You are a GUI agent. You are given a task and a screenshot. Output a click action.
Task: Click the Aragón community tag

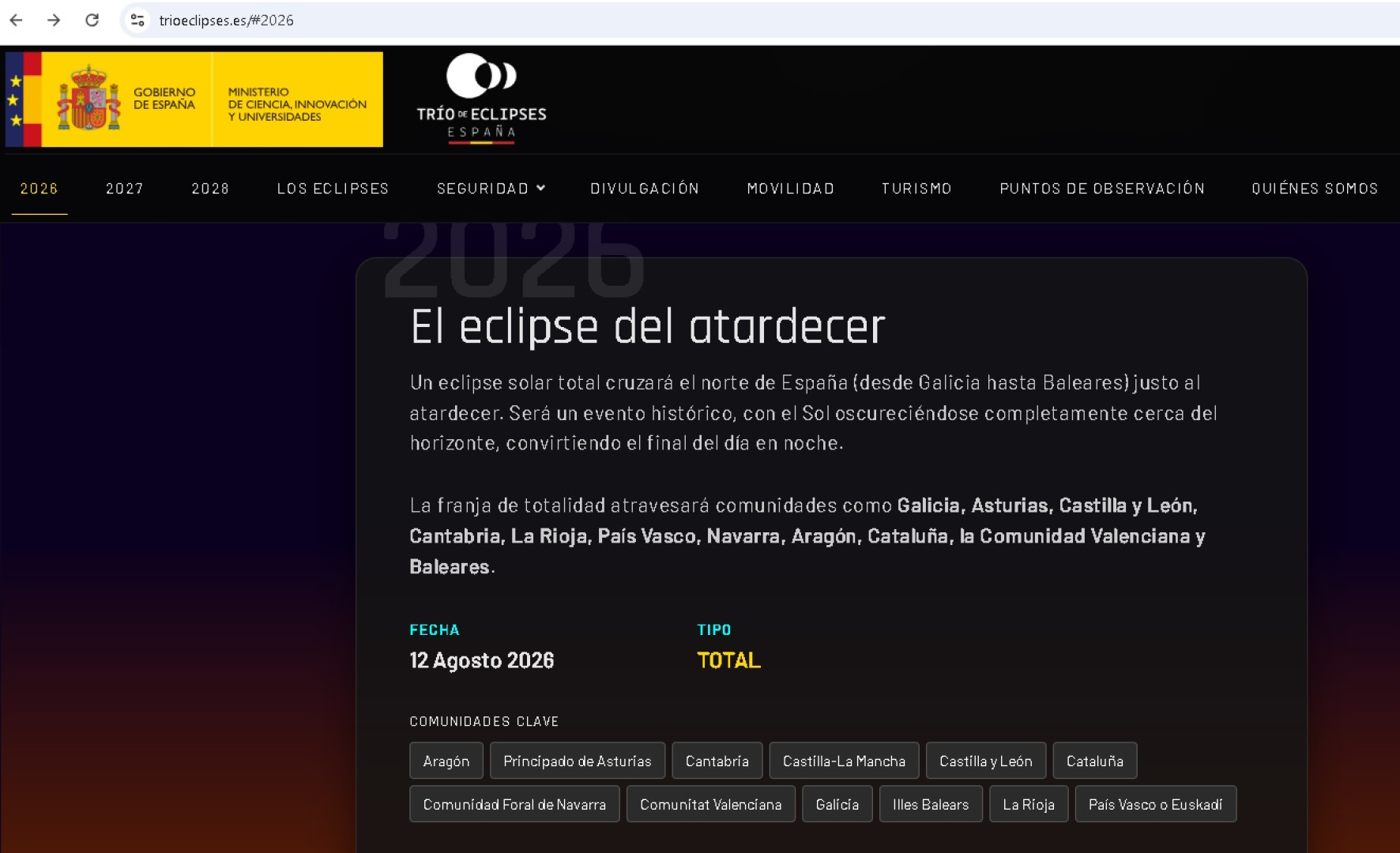tap(446, 761)
